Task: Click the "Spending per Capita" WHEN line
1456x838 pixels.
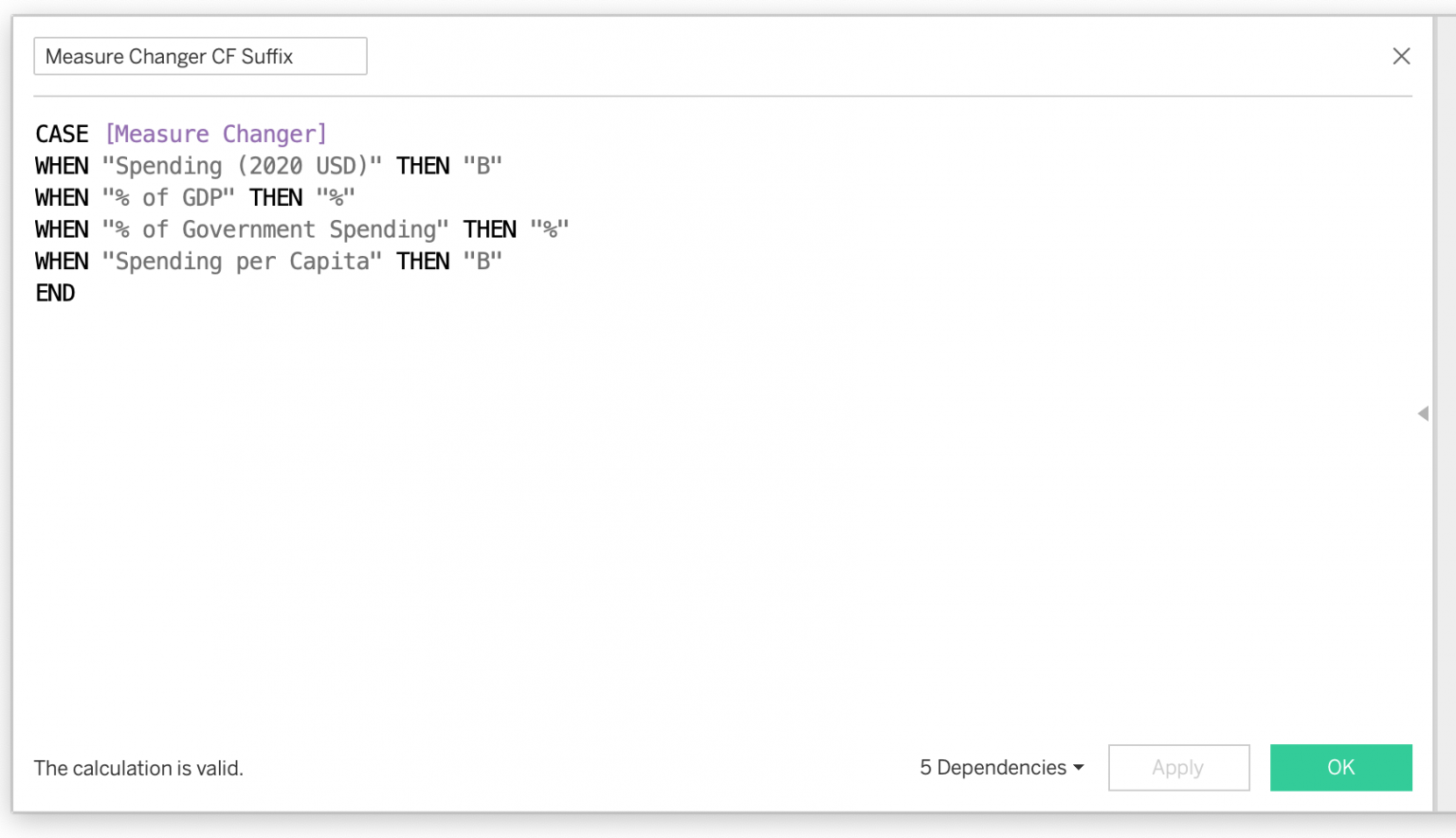Action: pos(242,261)
